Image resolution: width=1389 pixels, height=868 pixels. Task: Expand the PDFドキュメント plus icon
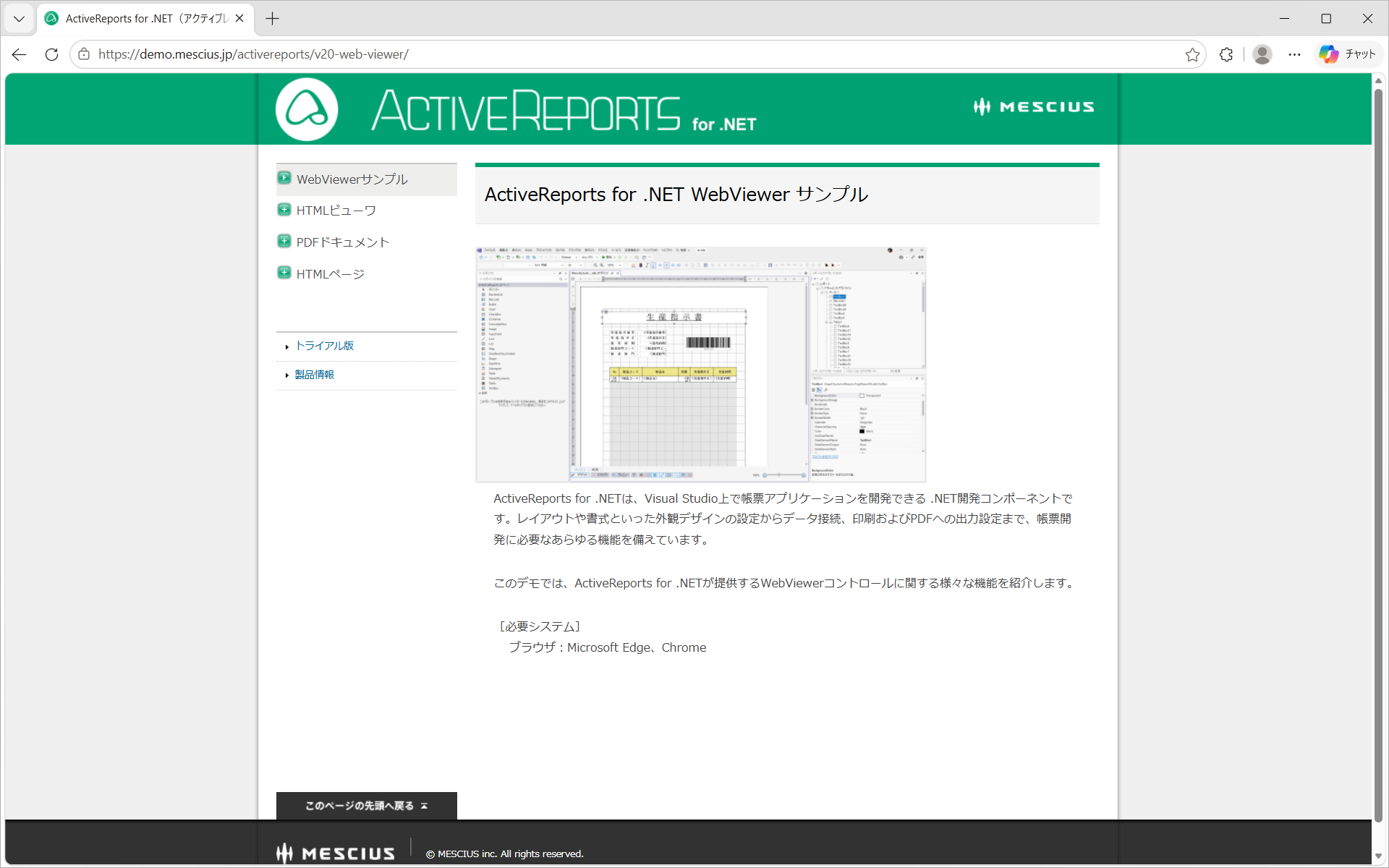284,241
